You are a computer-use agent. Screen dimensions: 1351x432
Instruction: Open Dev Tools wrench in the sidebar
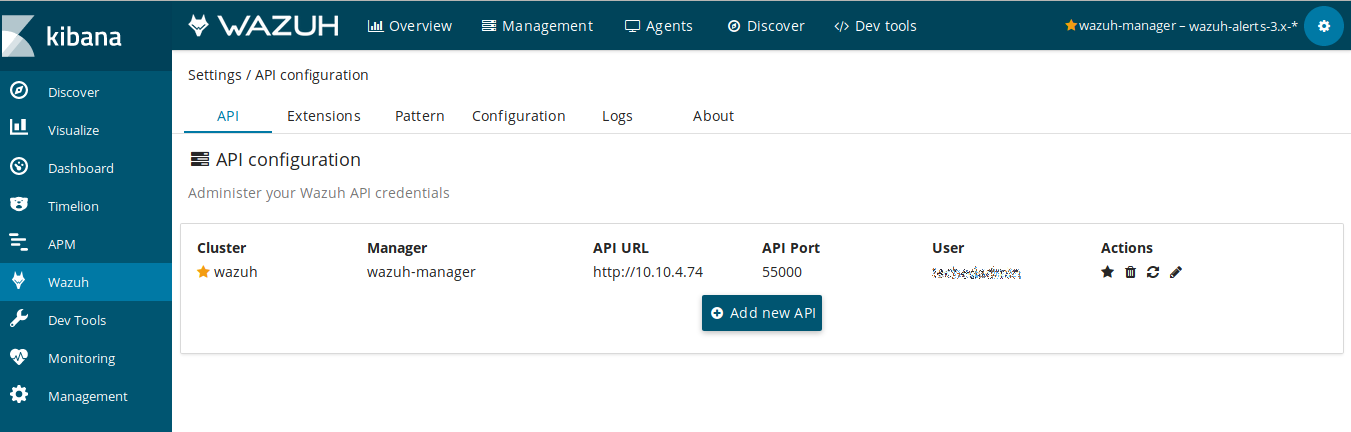point(76,320)
